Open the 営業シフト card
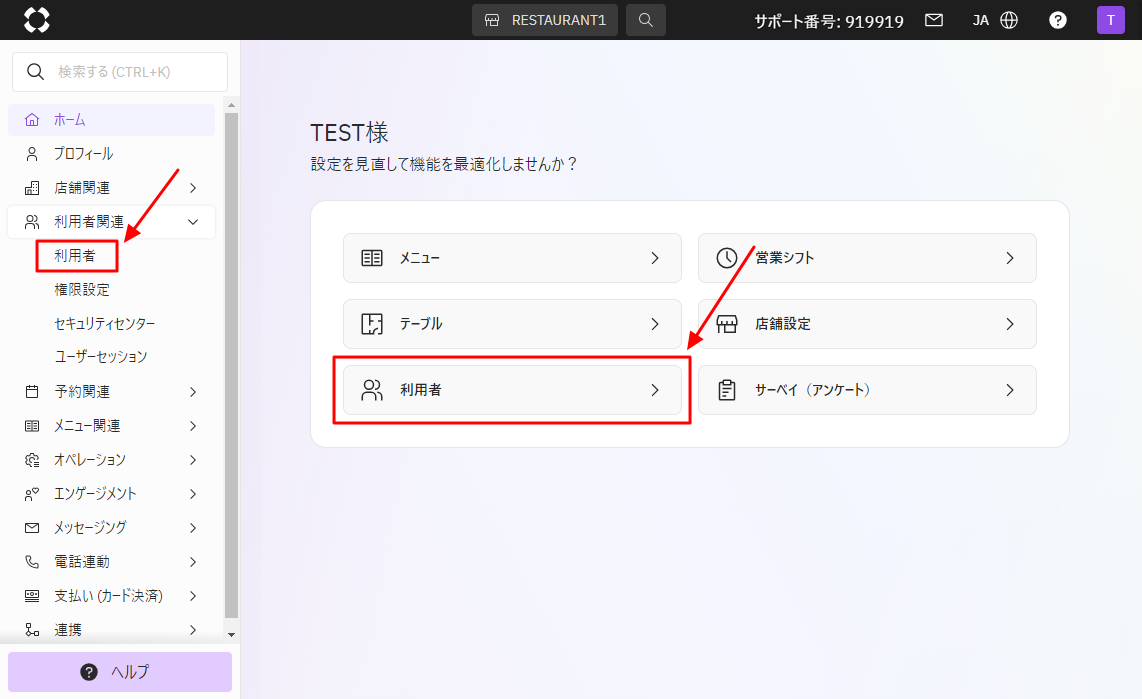This screenshot has width=1142, height=699. tap(866, 258)
